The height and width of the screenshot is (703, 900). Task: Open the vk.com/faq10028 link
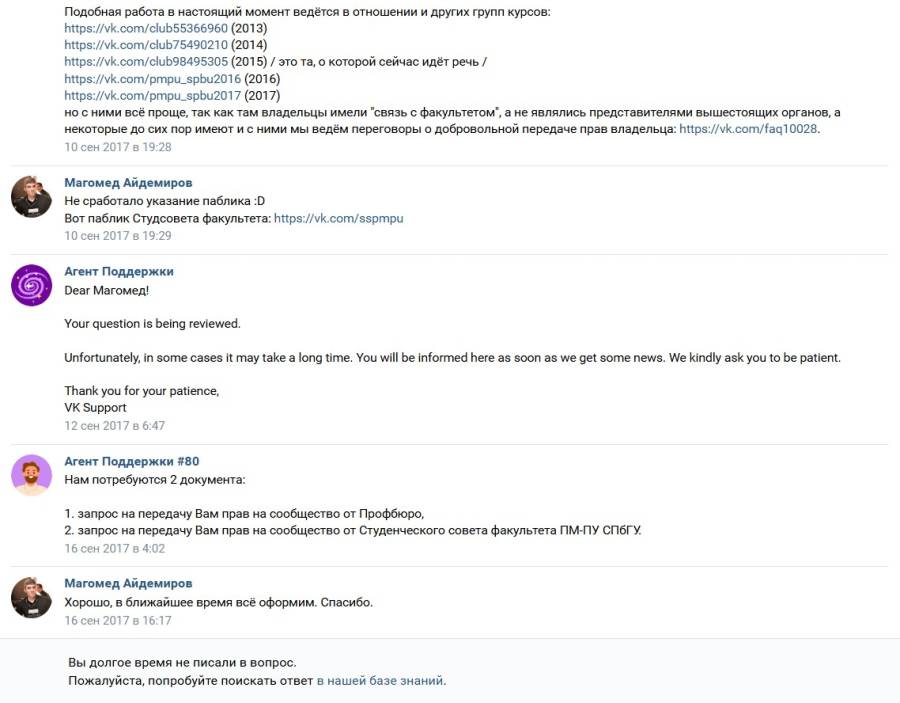pyautogui.click(x=748, y=129)
